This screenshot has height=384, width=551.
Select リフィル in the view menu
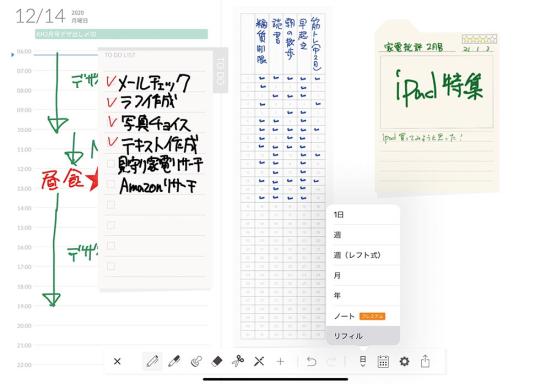[363, 336]
